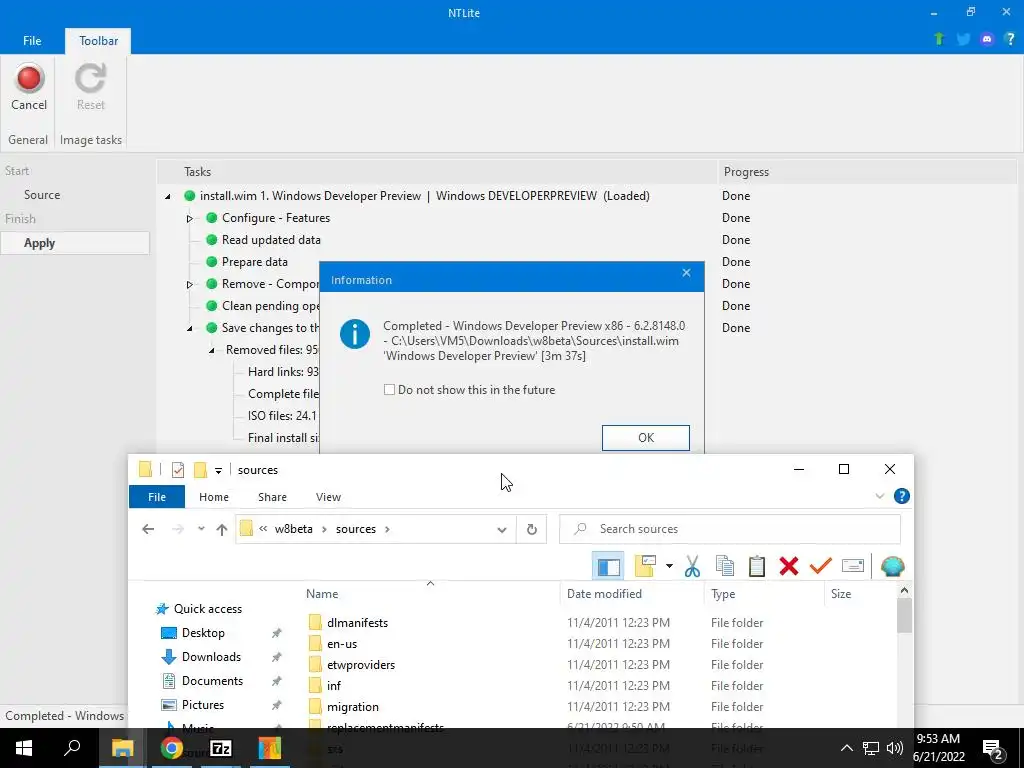1024x768 pixels.
Task: Click the Explorer help icon
Action: click(x=902, y=496)
